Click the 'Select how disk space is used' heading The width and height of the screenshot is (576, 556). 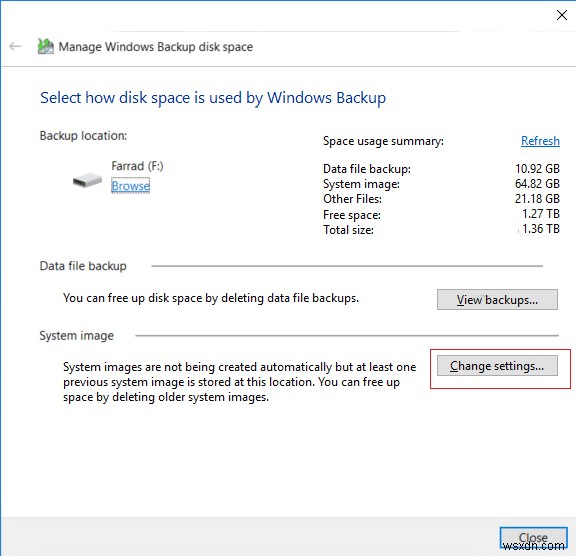(213, 98)
